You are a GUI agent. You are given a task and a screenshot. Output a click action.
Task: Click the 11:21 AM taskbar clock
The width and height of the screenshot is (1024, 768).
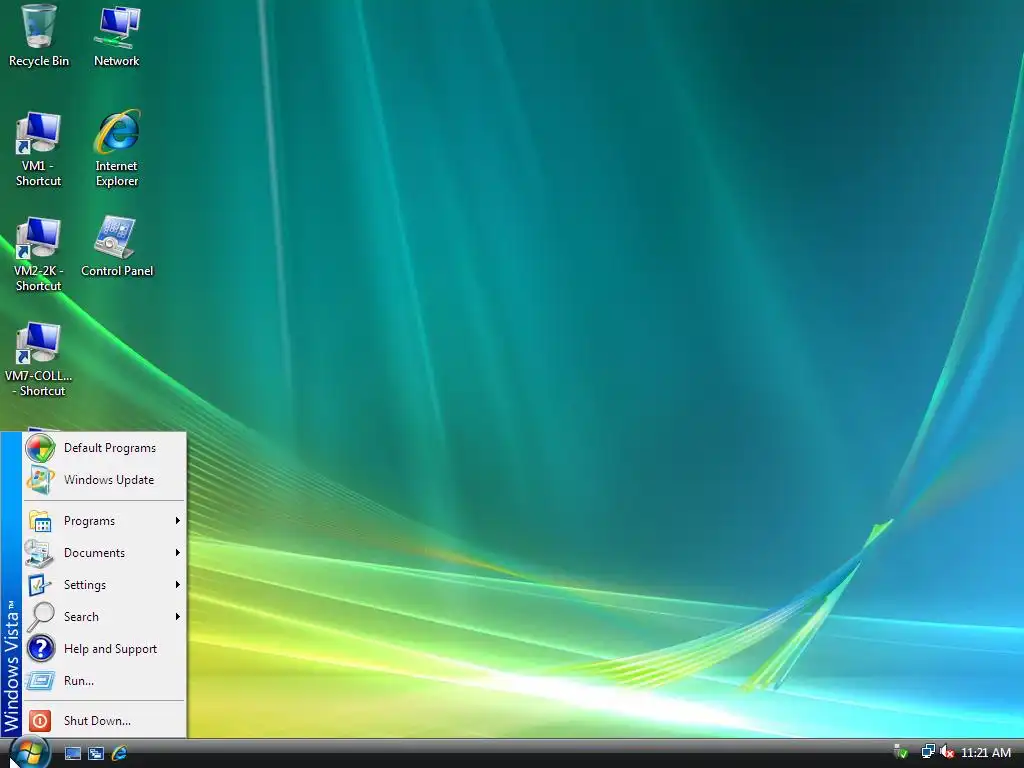point(985,753)
